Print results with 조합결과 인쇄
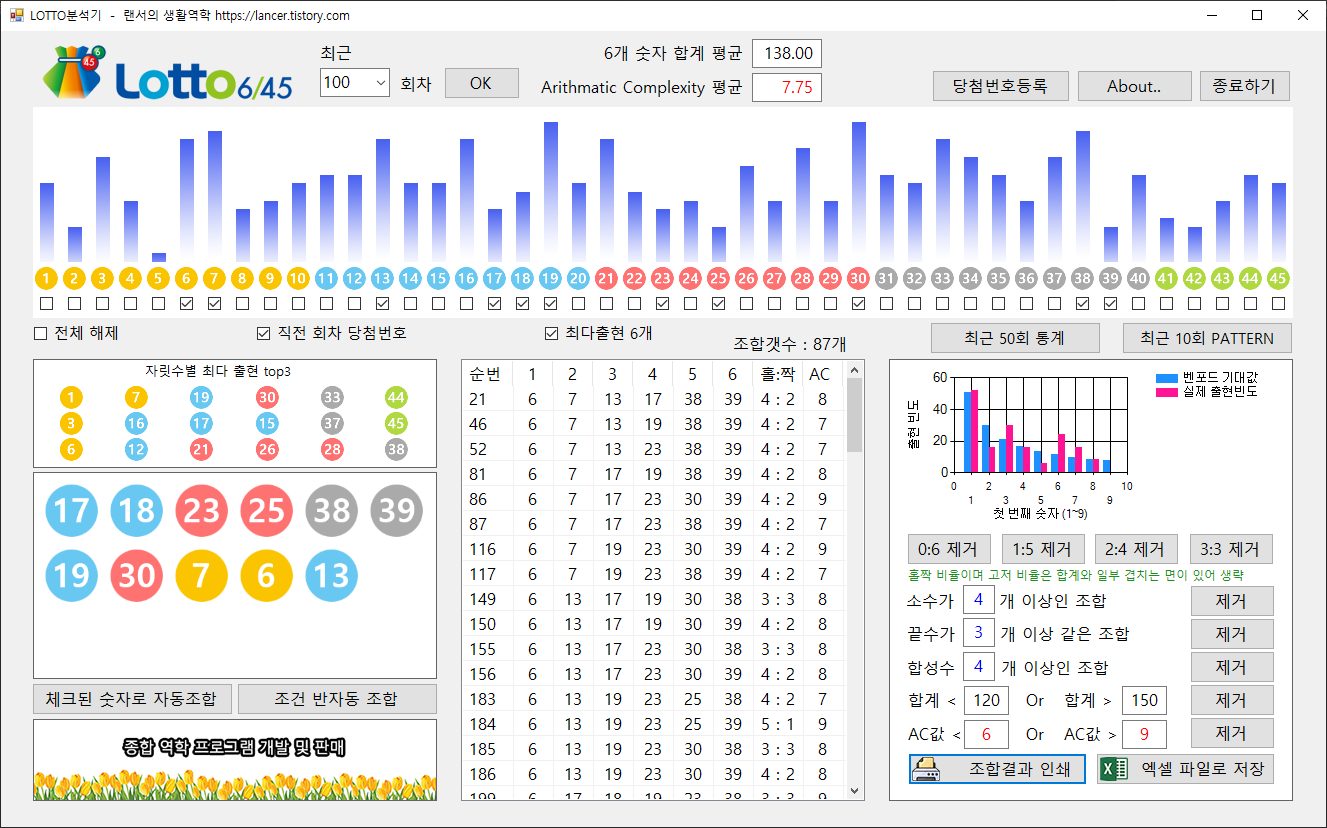Viewport: 1327px width, 828px height. click(x=997, y=769)
